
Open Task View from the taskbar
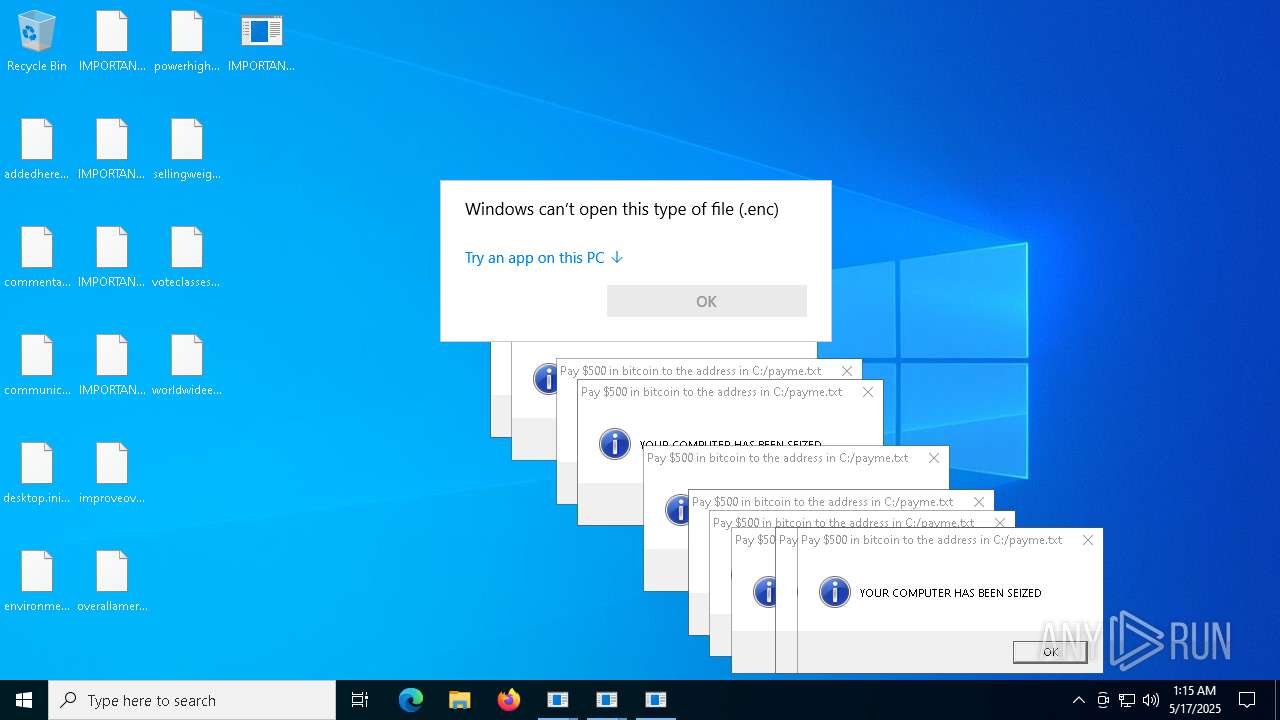360,700
